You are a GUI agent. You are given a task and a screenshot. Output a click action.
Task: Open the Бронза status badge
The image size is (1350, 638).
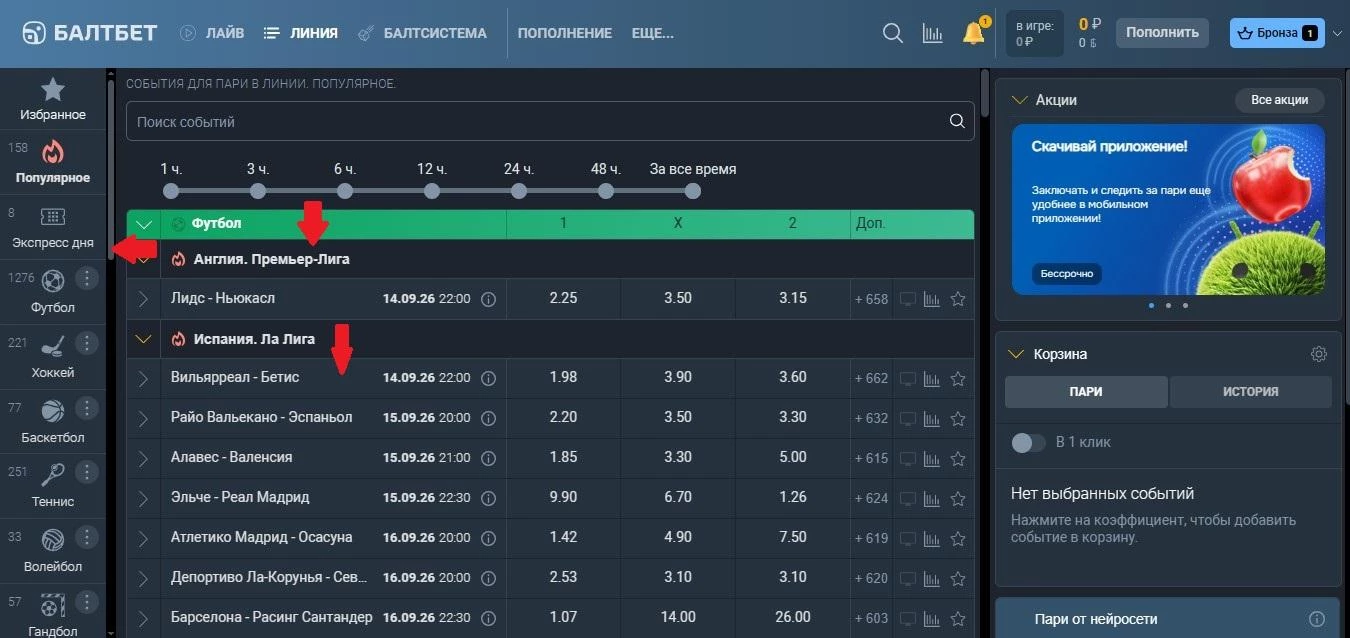tap(1277, 33)
